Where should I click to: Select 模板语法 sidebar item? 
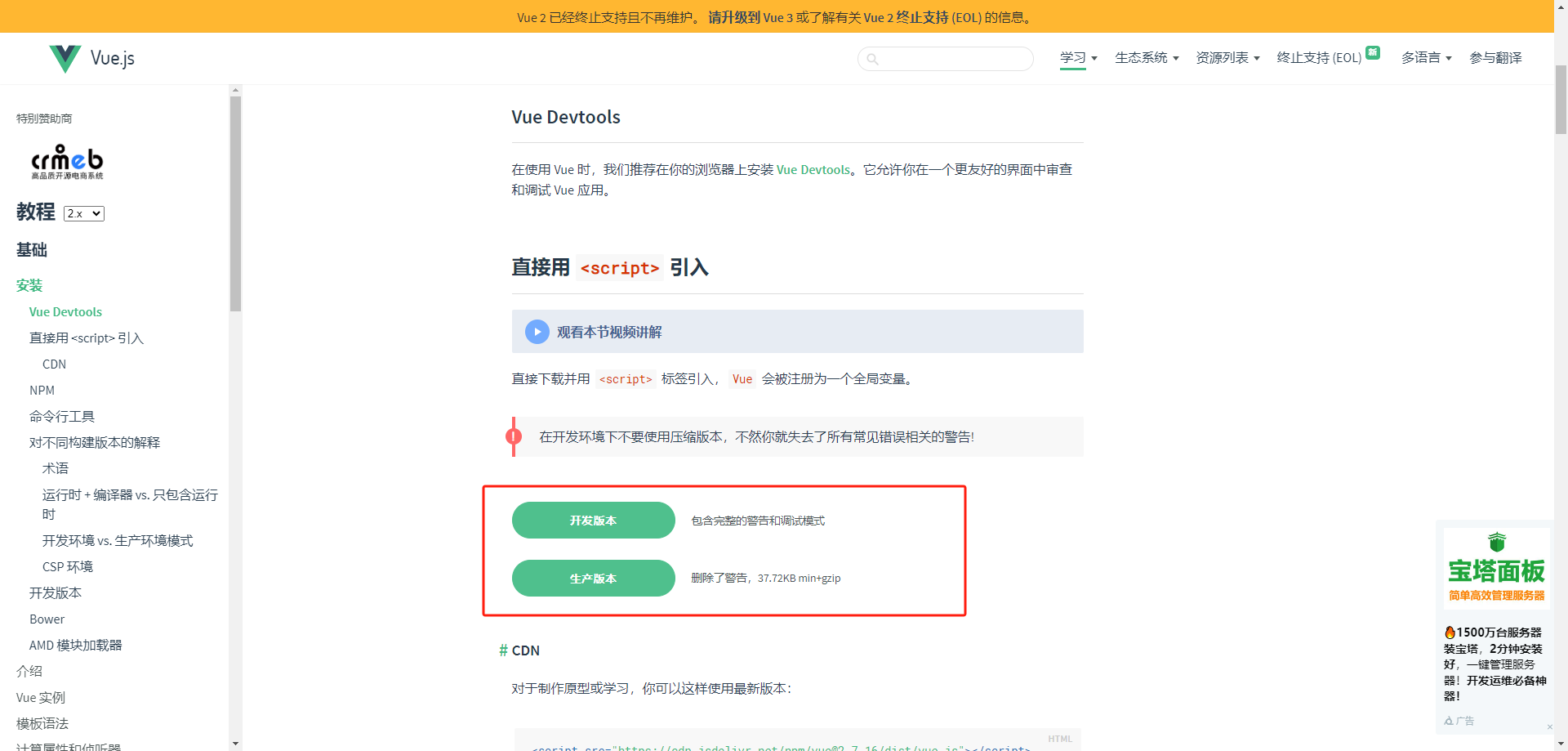click(42, 724)
